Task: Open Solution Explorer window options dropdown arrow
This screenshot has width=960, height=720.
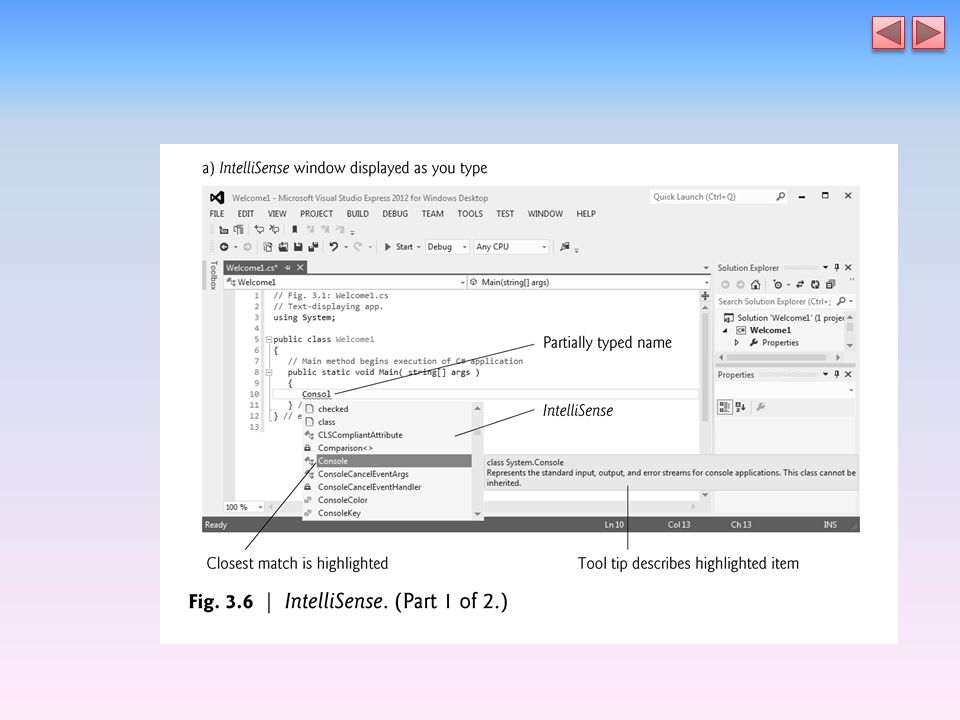Action: (825, 268)
